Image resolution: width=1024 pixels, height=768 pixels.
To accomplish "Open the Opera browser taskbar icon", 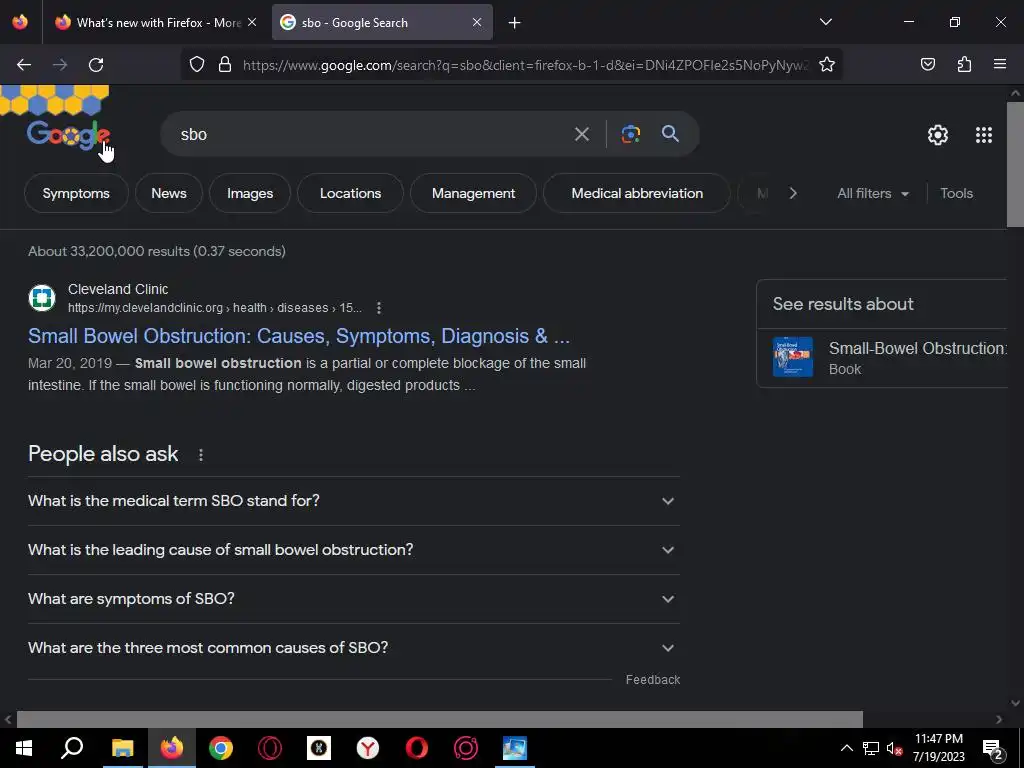I will pos(417,748).
